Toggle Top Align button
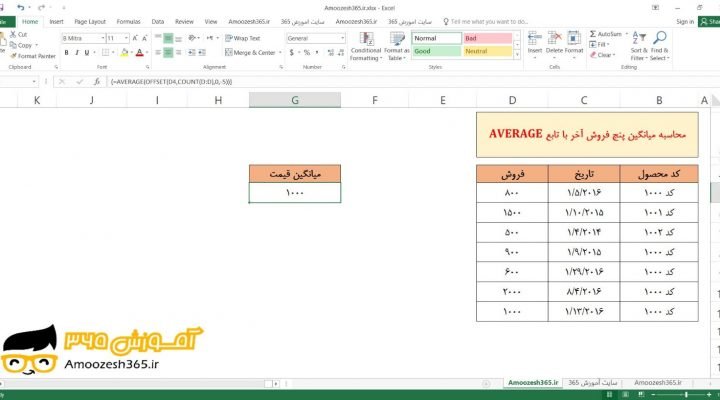 158,38
